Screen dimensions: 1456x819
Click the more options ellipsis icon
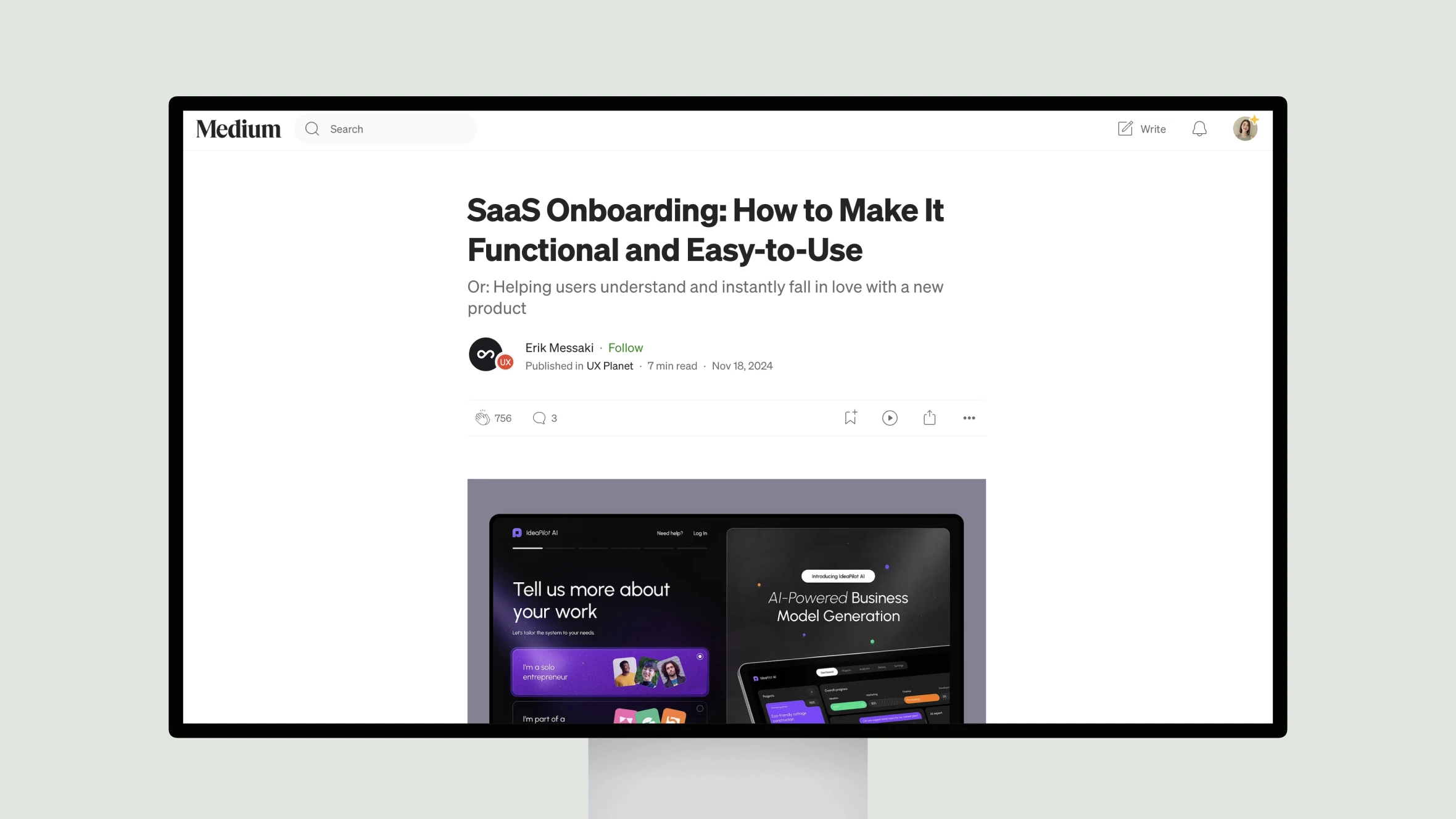click(x=969, y=418)
